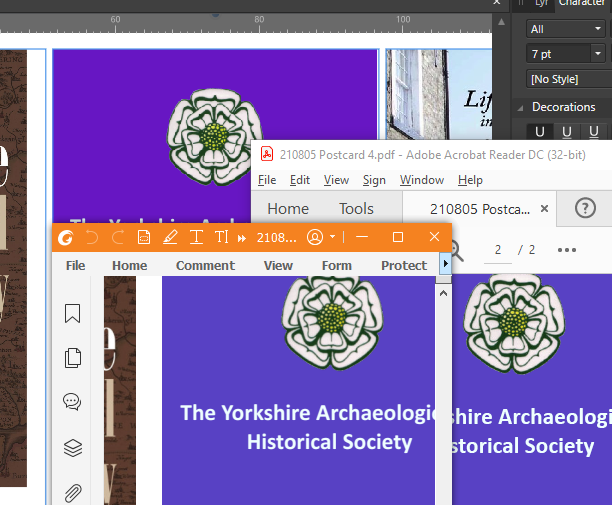Open the Home tab in Foxit ribbon
This screenshot has height=505, width=612.
pos(130,265)
